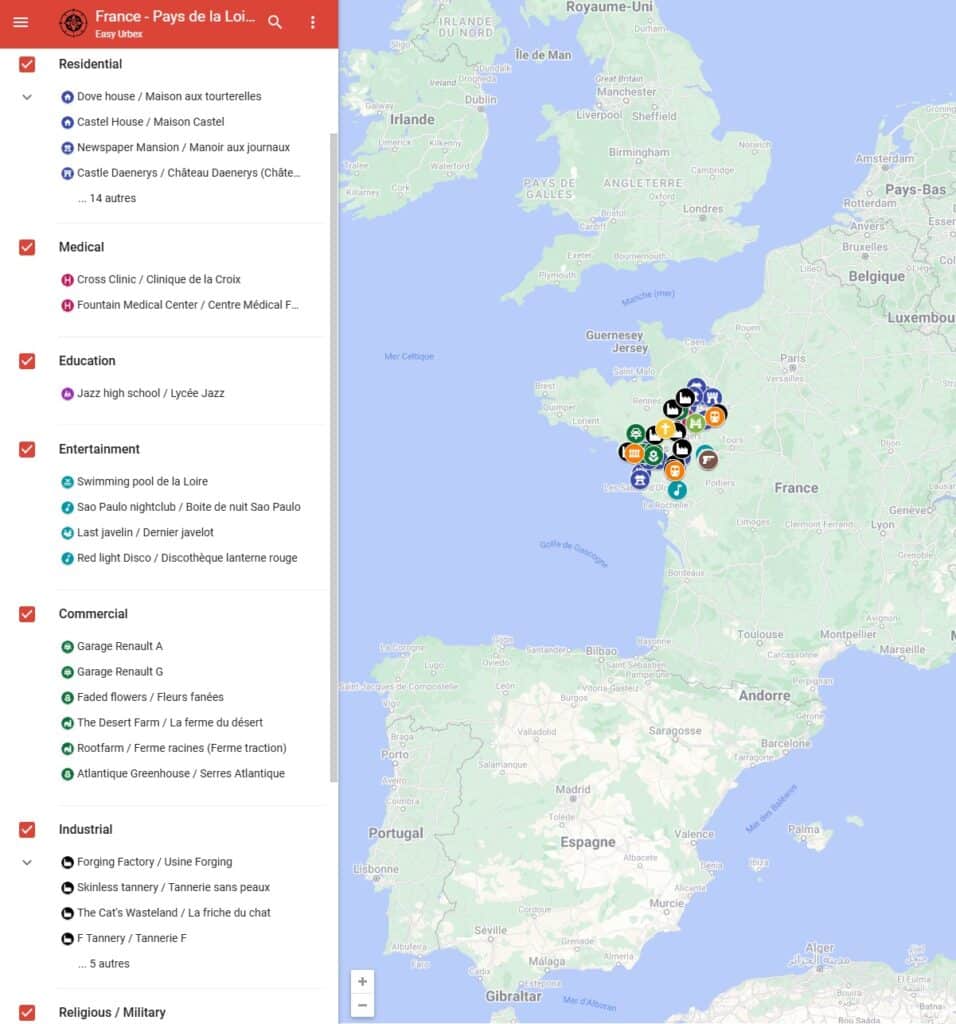
Task: Click the Garage Renault A car icon
Action: coord(67,647)
